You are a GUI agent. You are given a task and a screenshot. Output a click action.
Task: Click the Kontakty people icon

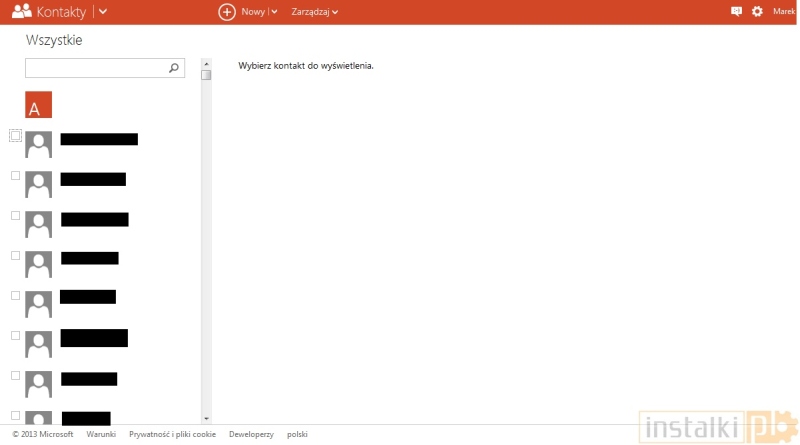tap(22, 11)
